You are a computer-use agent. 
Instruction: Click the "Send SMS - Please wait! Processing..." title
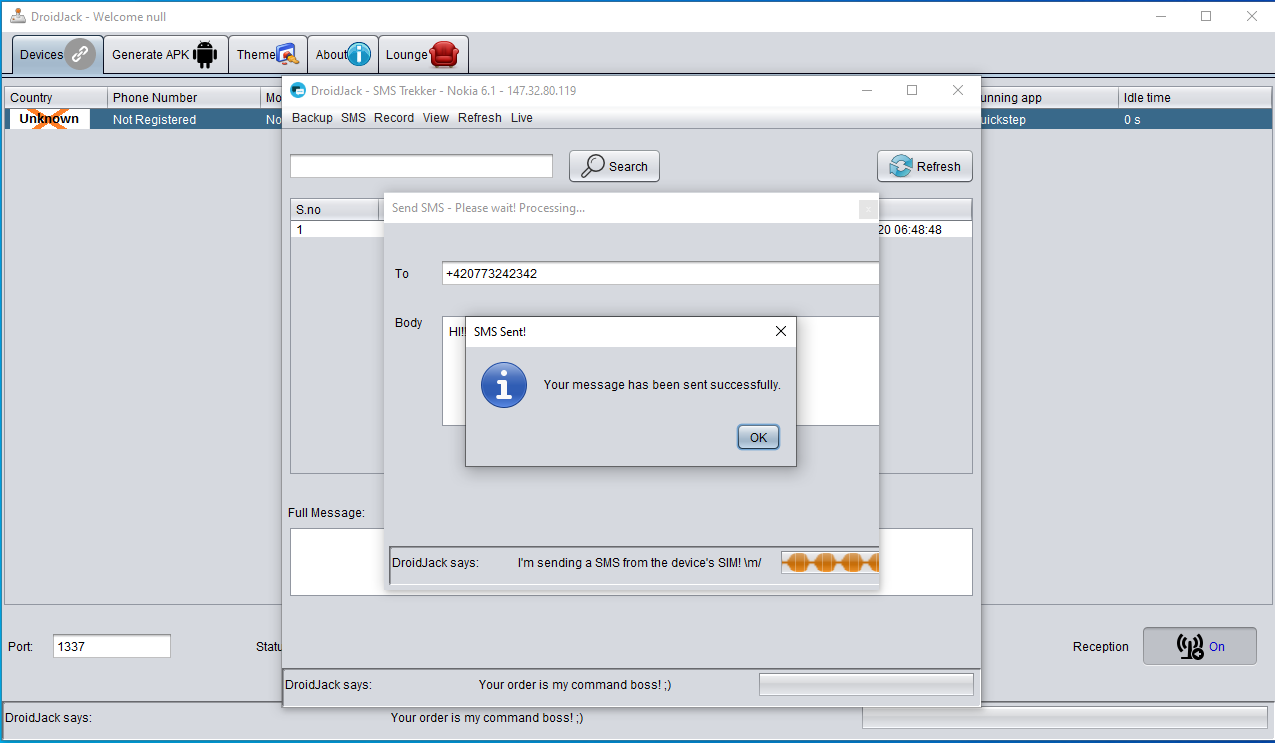click(488, 208)
